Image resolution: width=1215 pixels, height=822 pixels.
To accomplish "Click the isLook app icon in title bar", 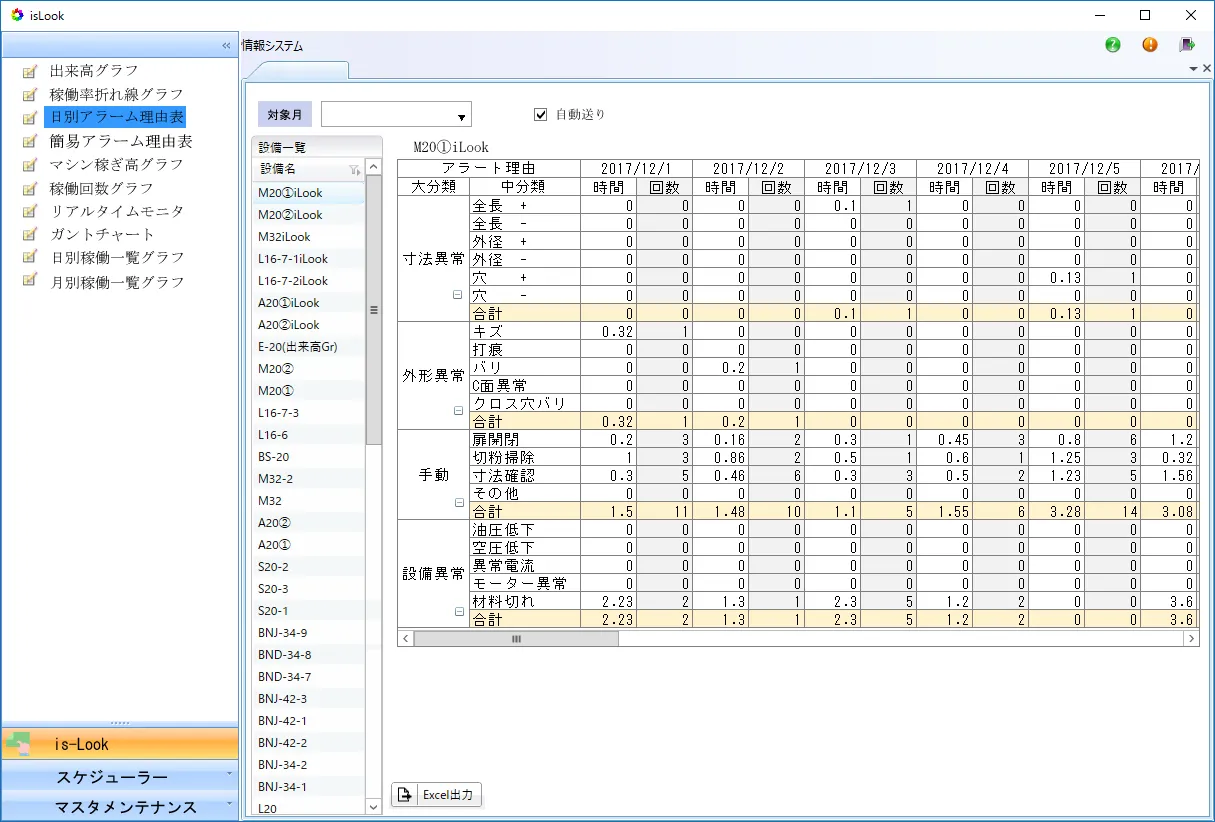I will [x=17, y=15].
